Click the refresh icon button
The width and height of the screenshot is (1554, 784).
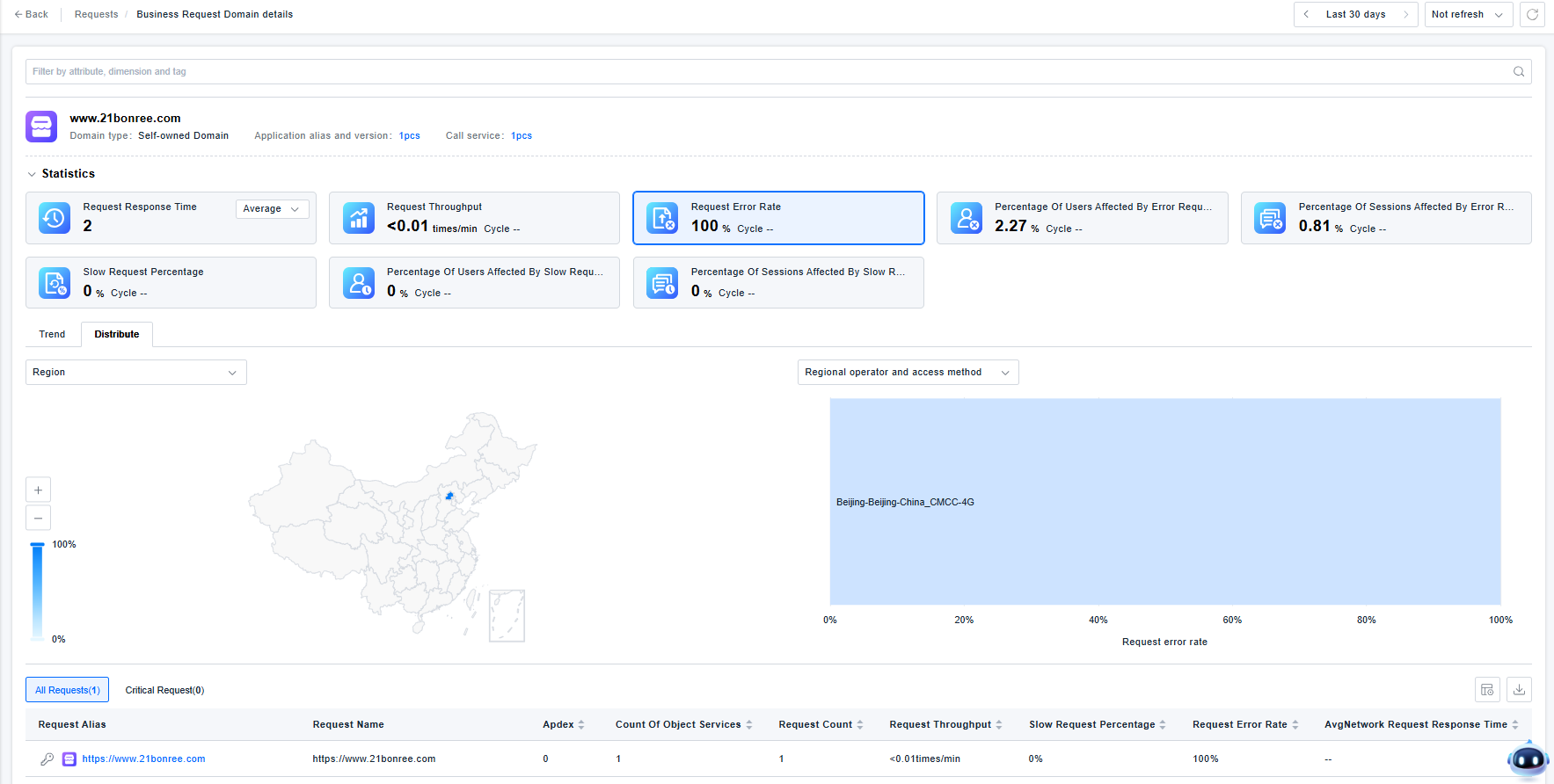tap(1532, 15)
